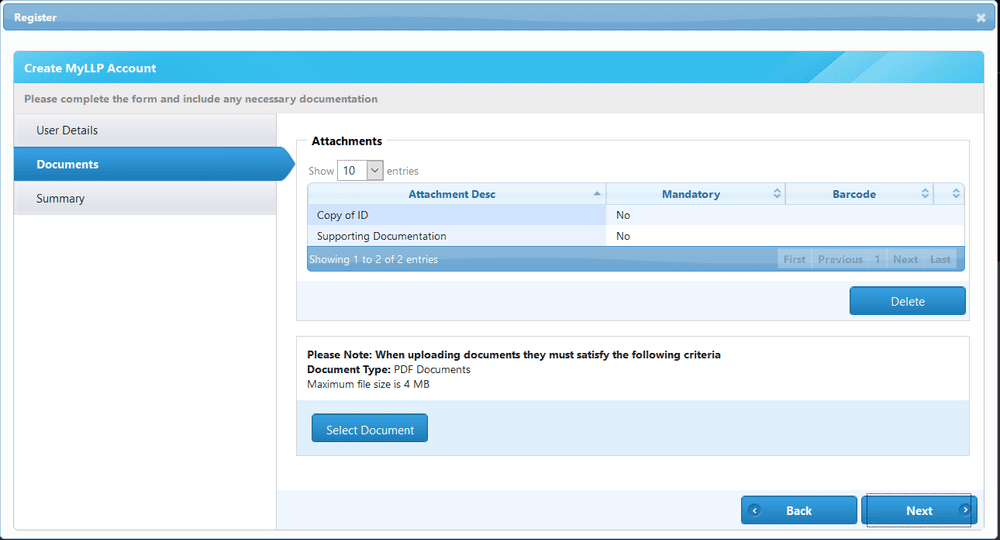Select page 1 in pagination
This screenshot has height=540, width=1000.
(877, 259)
